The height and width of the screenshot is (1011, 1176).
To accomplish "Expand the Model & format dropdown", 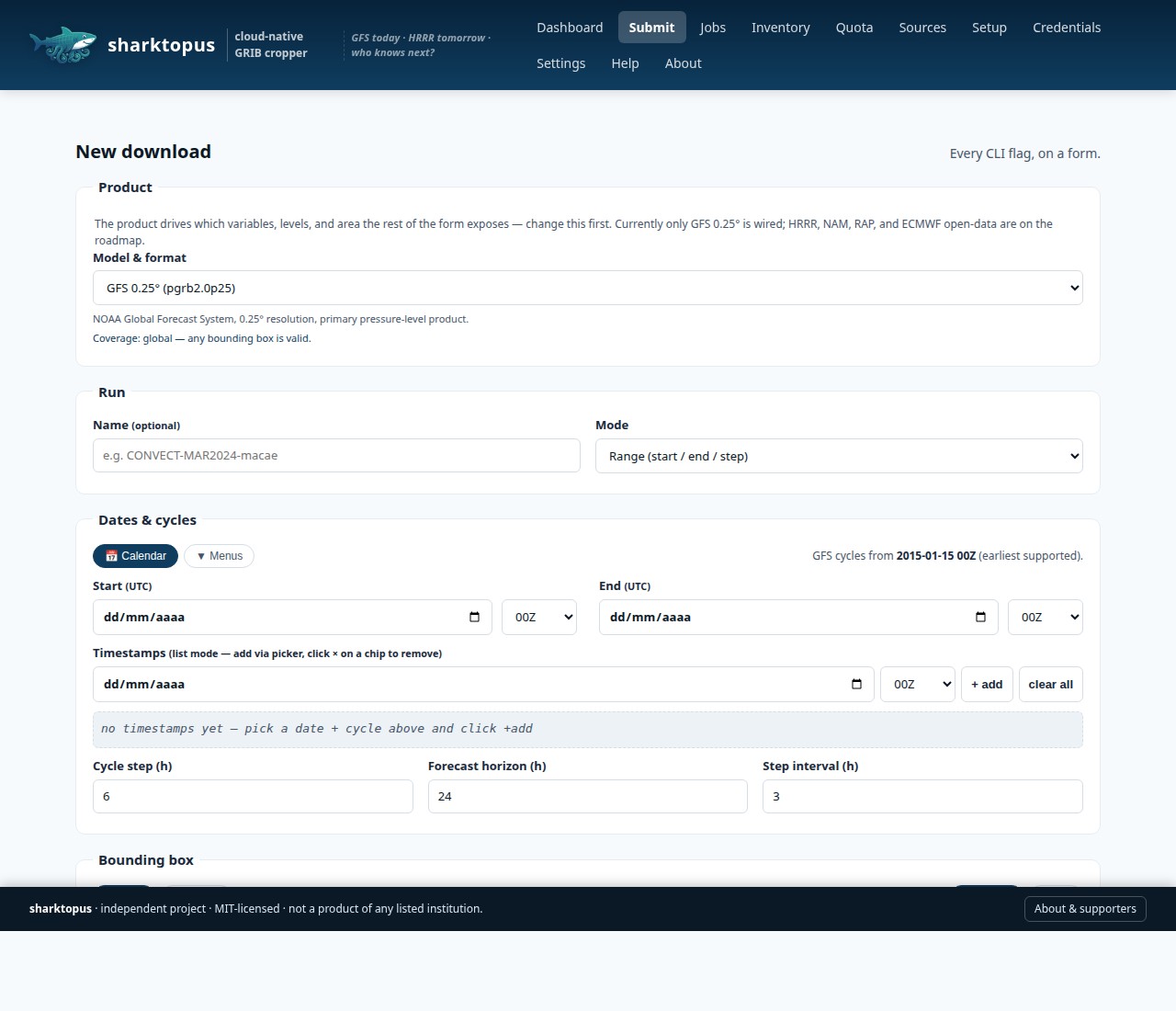I will [587, 288].
